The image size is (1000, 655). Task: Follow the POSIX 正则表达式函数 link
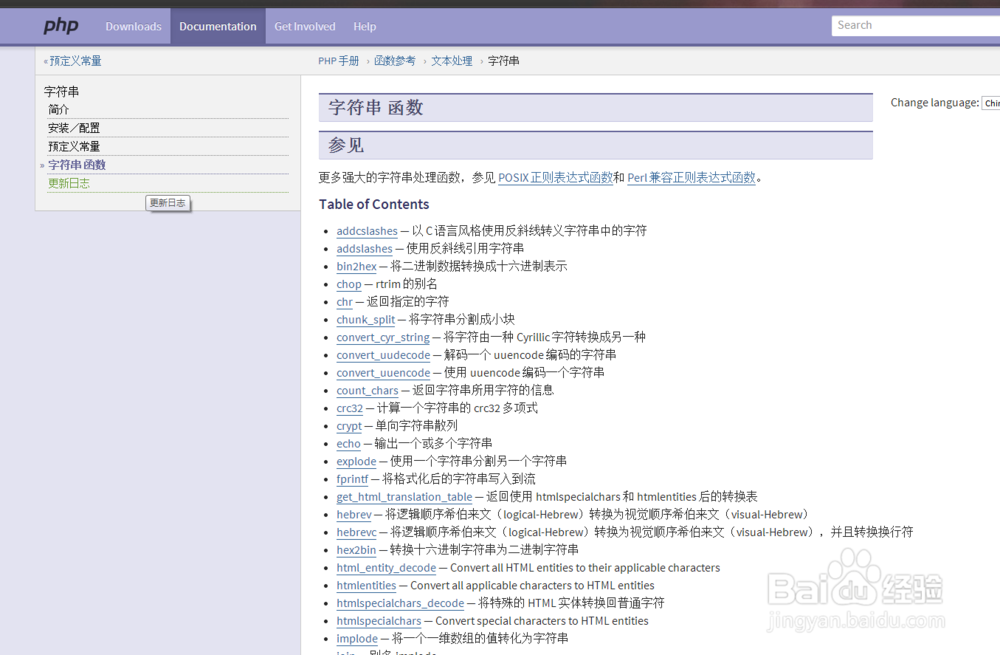[x=555, y=178]
